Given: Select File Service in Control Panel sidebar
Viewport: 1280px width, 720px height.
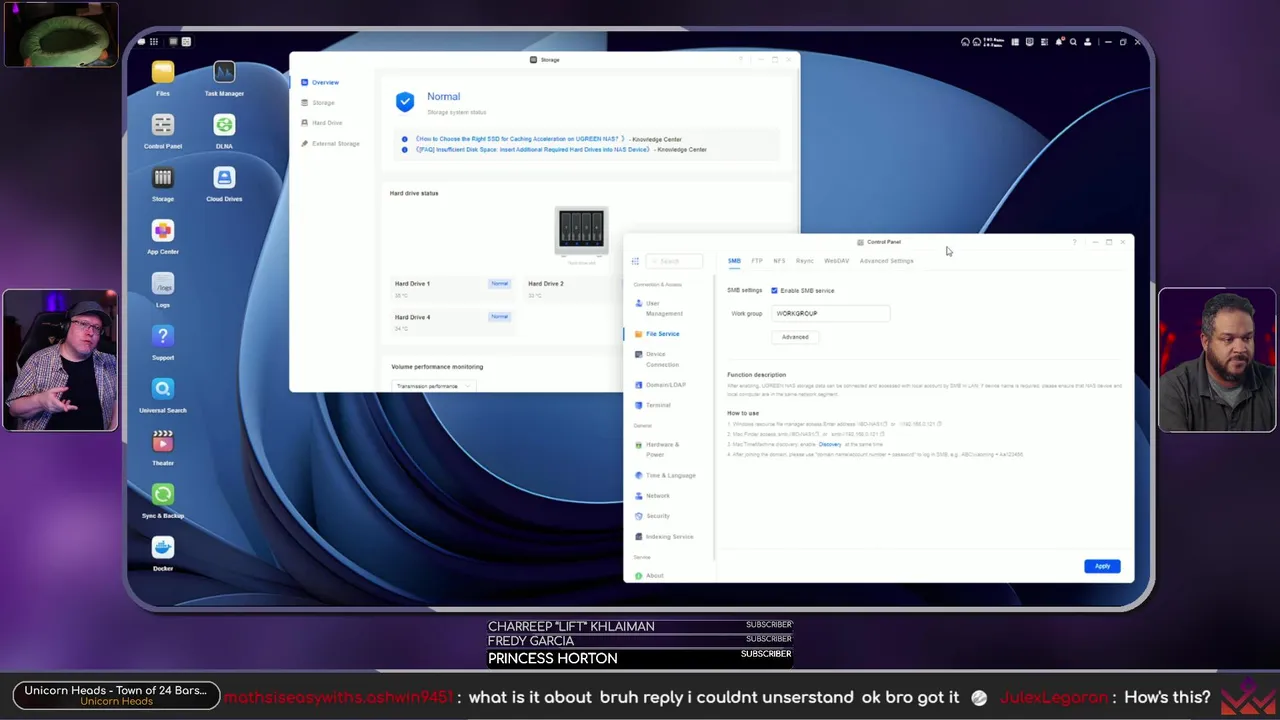Looking at the screenshot, I should click(662, 334).
